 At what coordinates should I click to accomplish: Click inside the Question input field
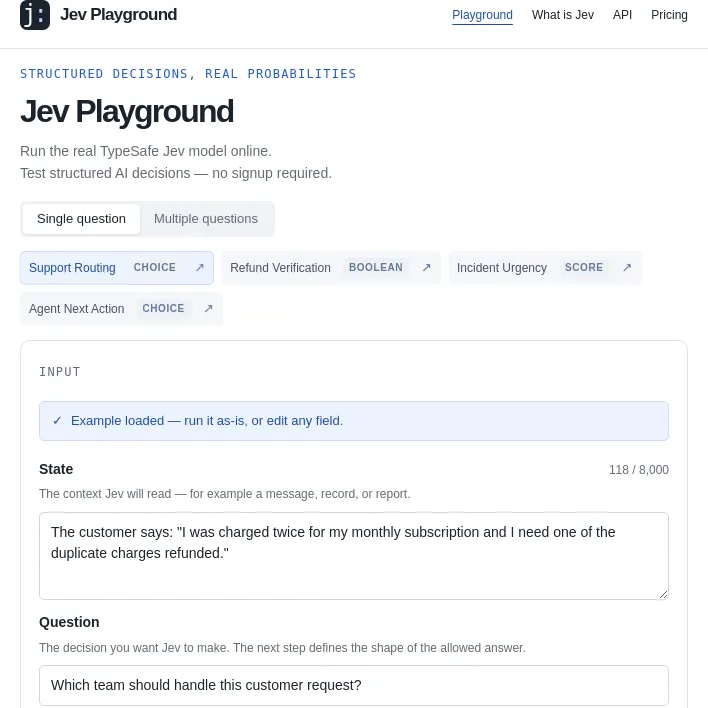pyautogui.click(x=354, y=685)
